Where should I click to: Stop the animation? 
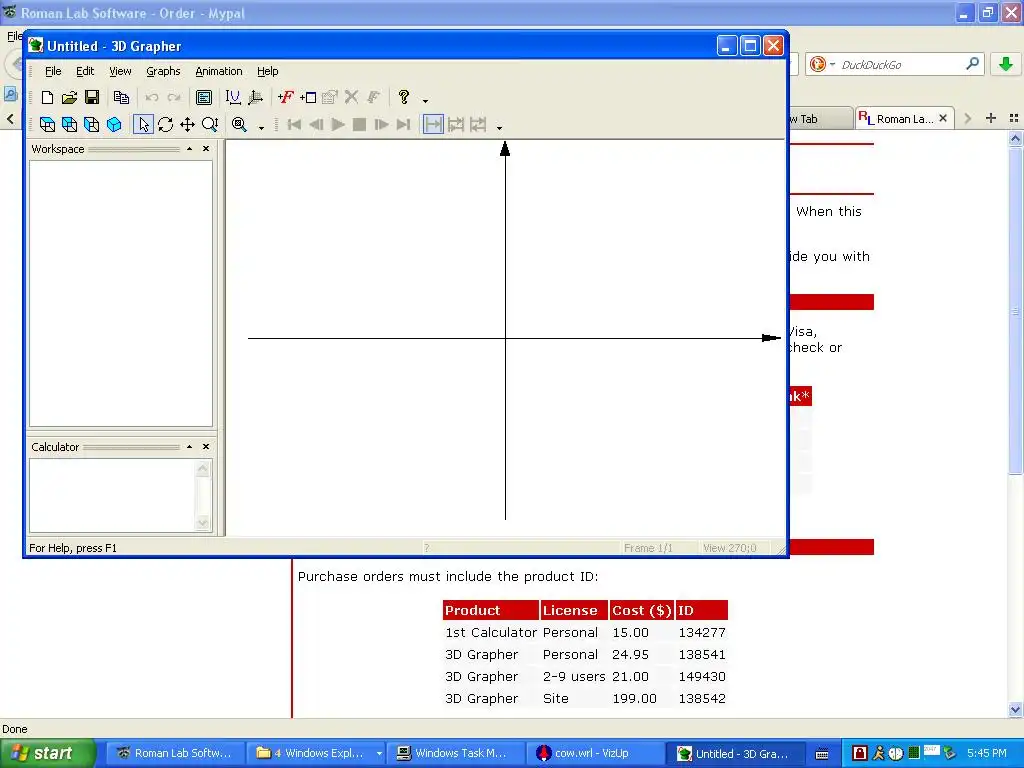coord(359,124)
